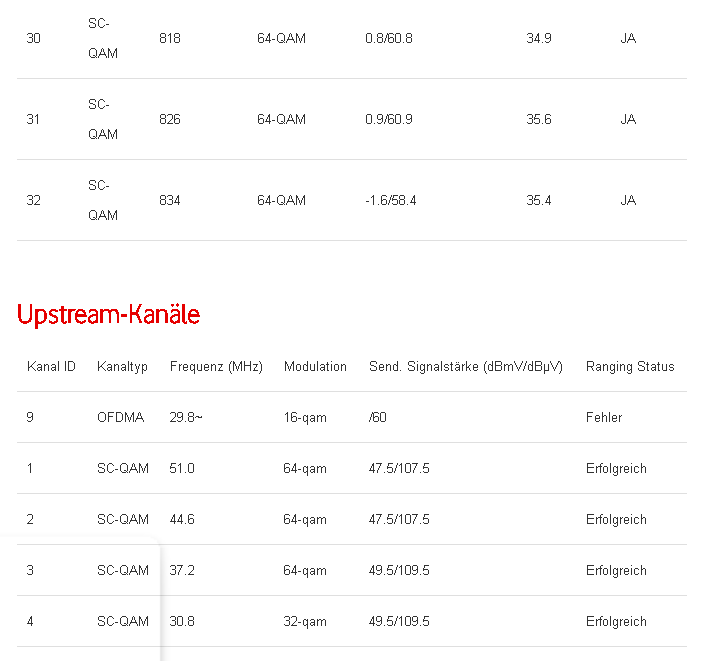Click the Ranging Status column header

pyautogui.click(x=630, y=367)
